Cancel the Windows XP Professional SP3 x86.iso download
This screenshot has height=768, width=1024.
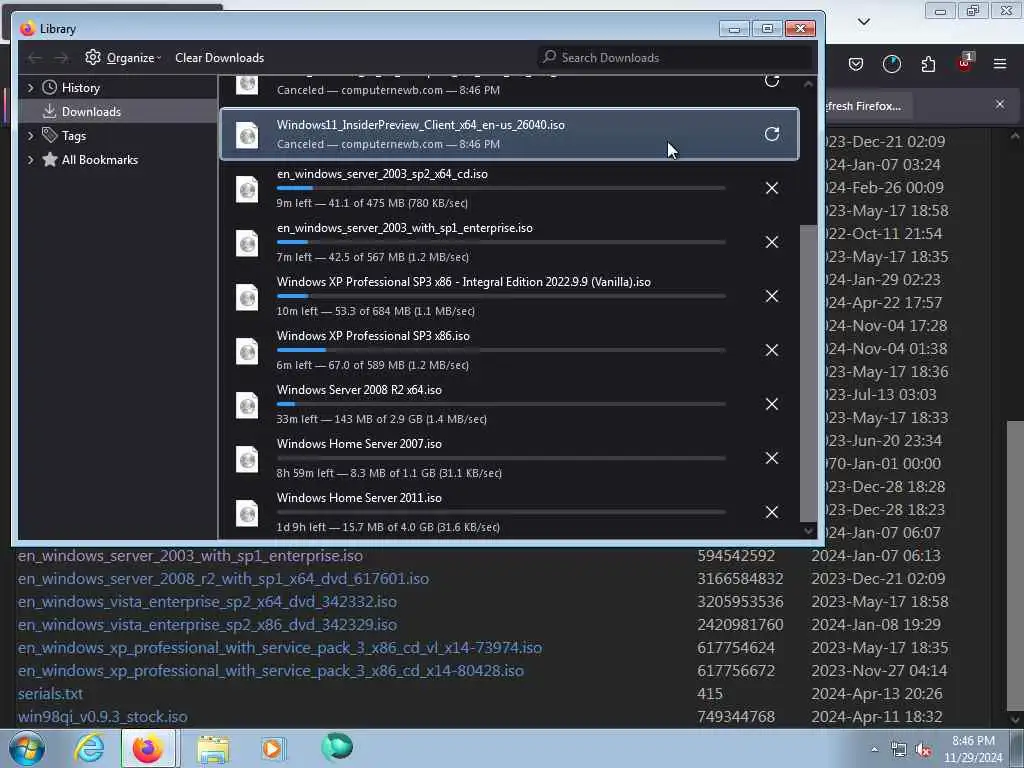pos(772,350)
